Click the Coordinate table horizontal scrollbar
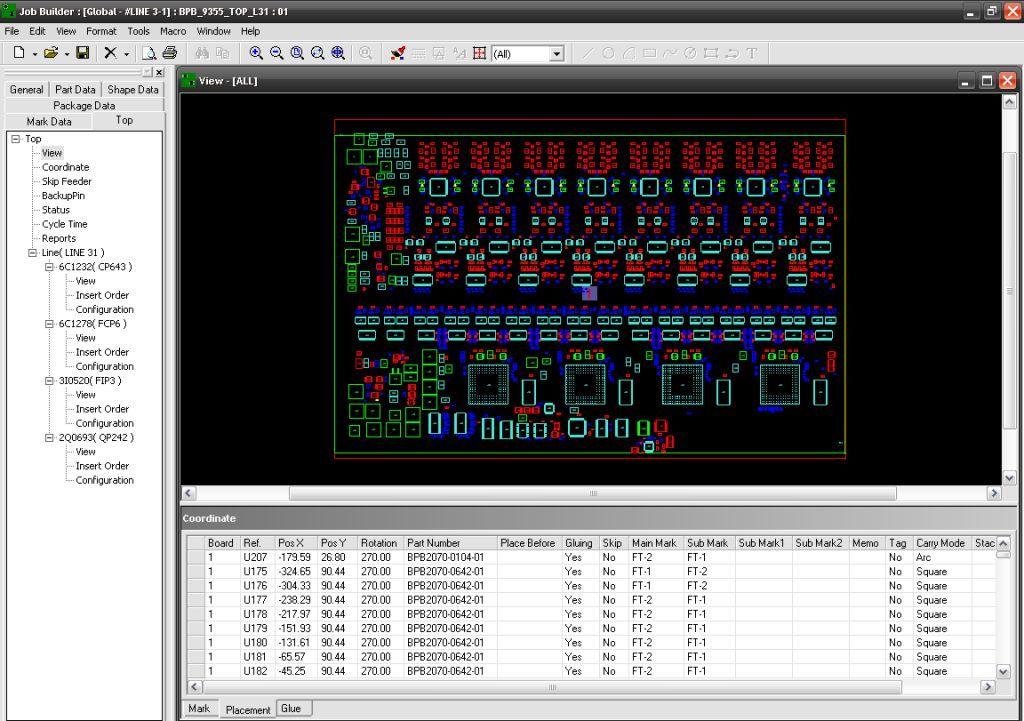This screenshot has width=1024, height=721. tap(550, 688)
